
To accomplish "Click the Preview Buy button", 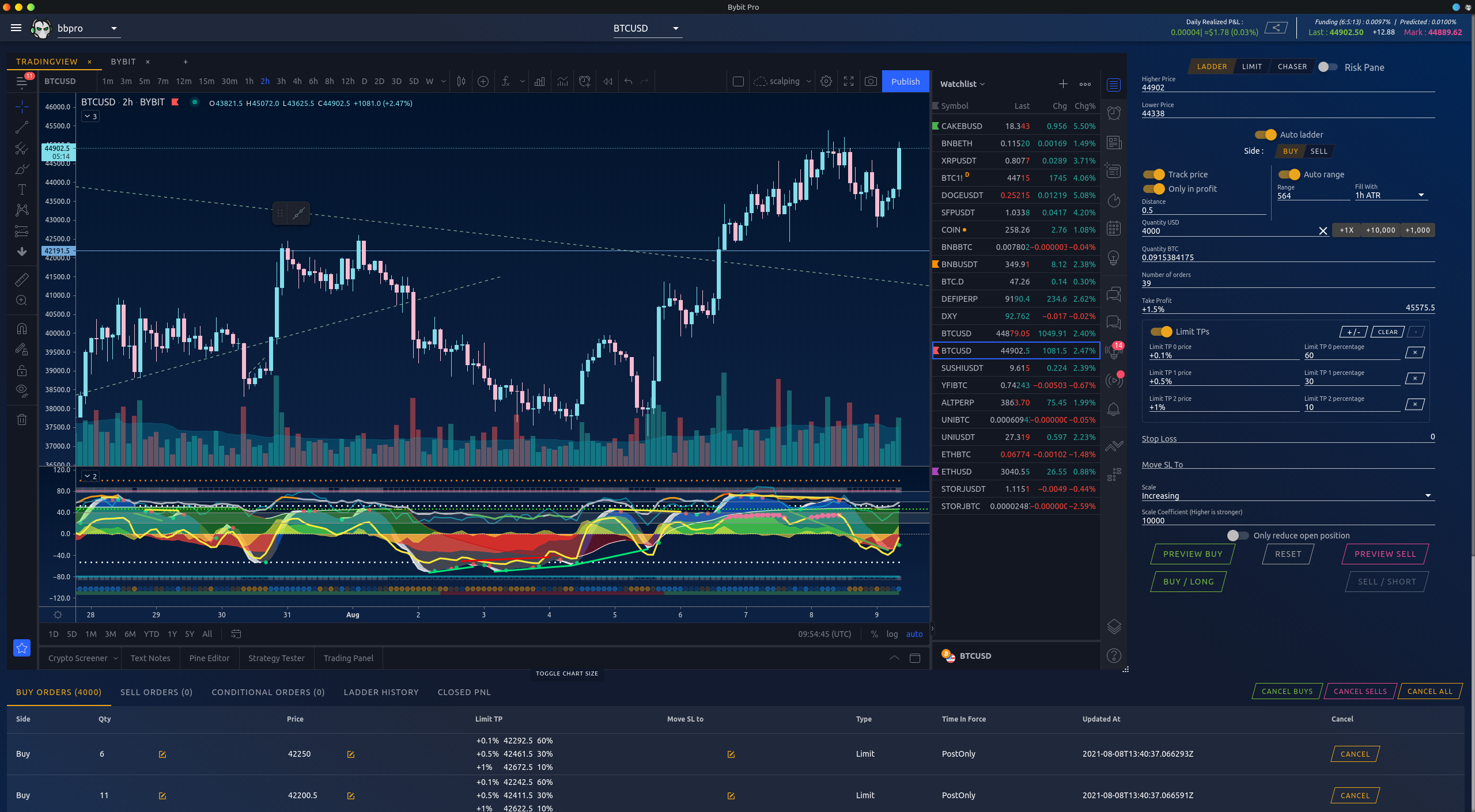I will pos(1192,554).
